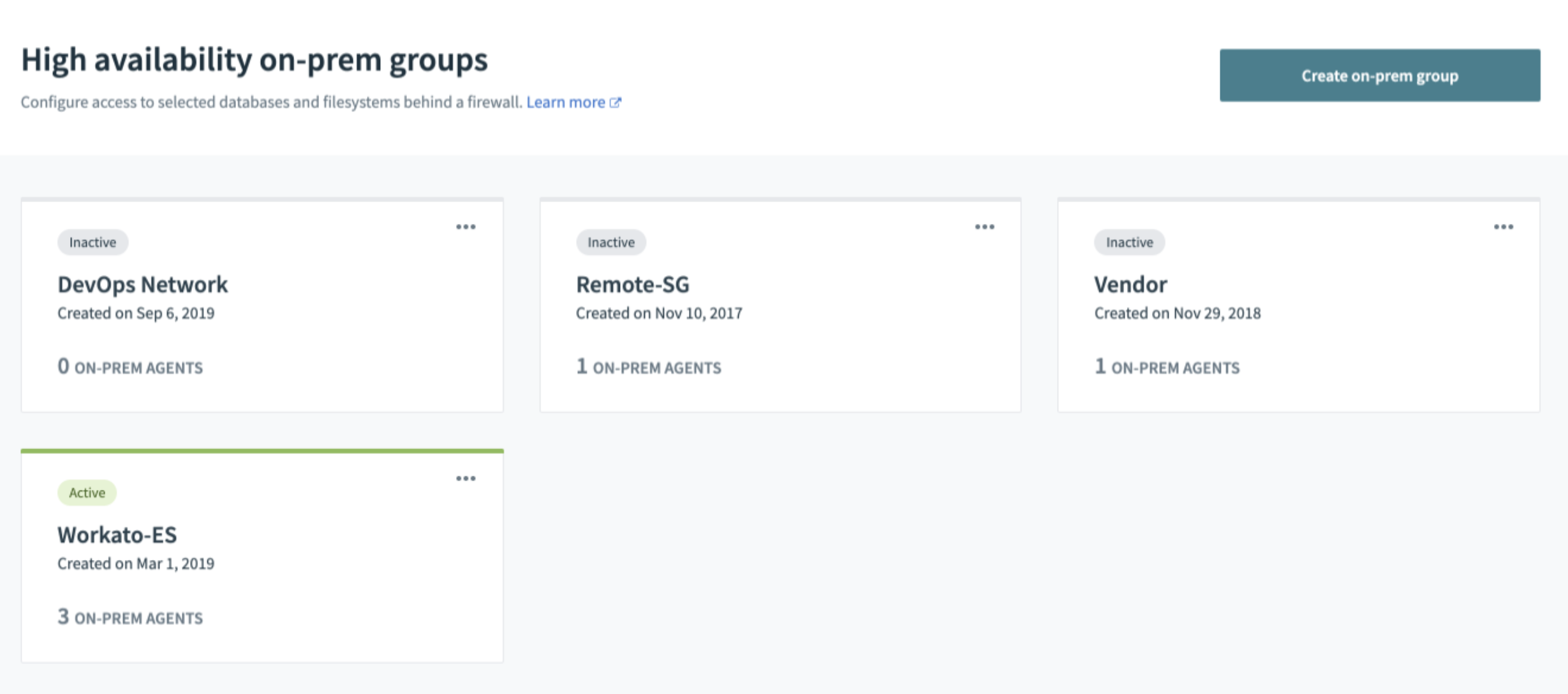Click the Inactive badge on Remote-SG
Viewport: 1568px width, 694px height.
[610, 242]
